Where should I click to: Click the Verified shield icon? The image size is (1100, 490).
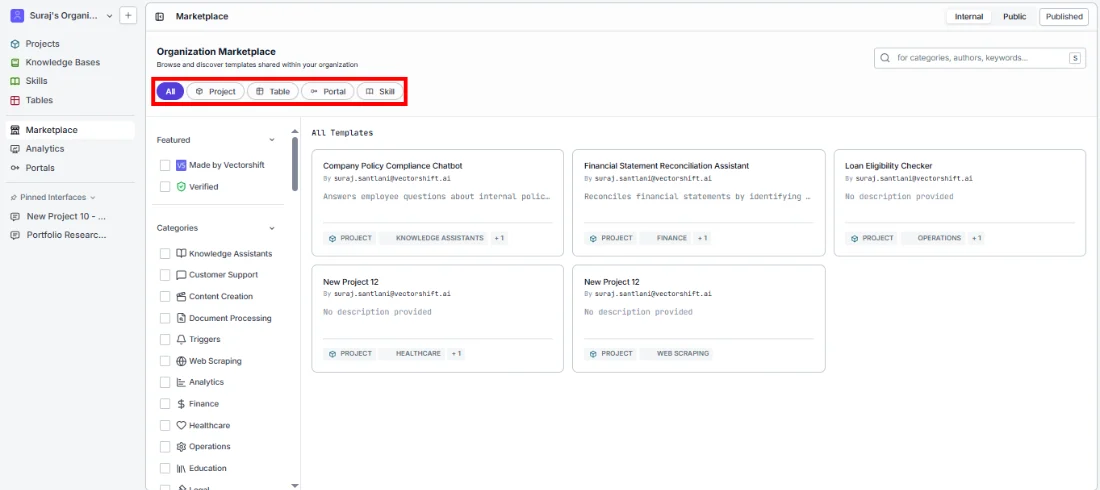(x=181, y=187)
